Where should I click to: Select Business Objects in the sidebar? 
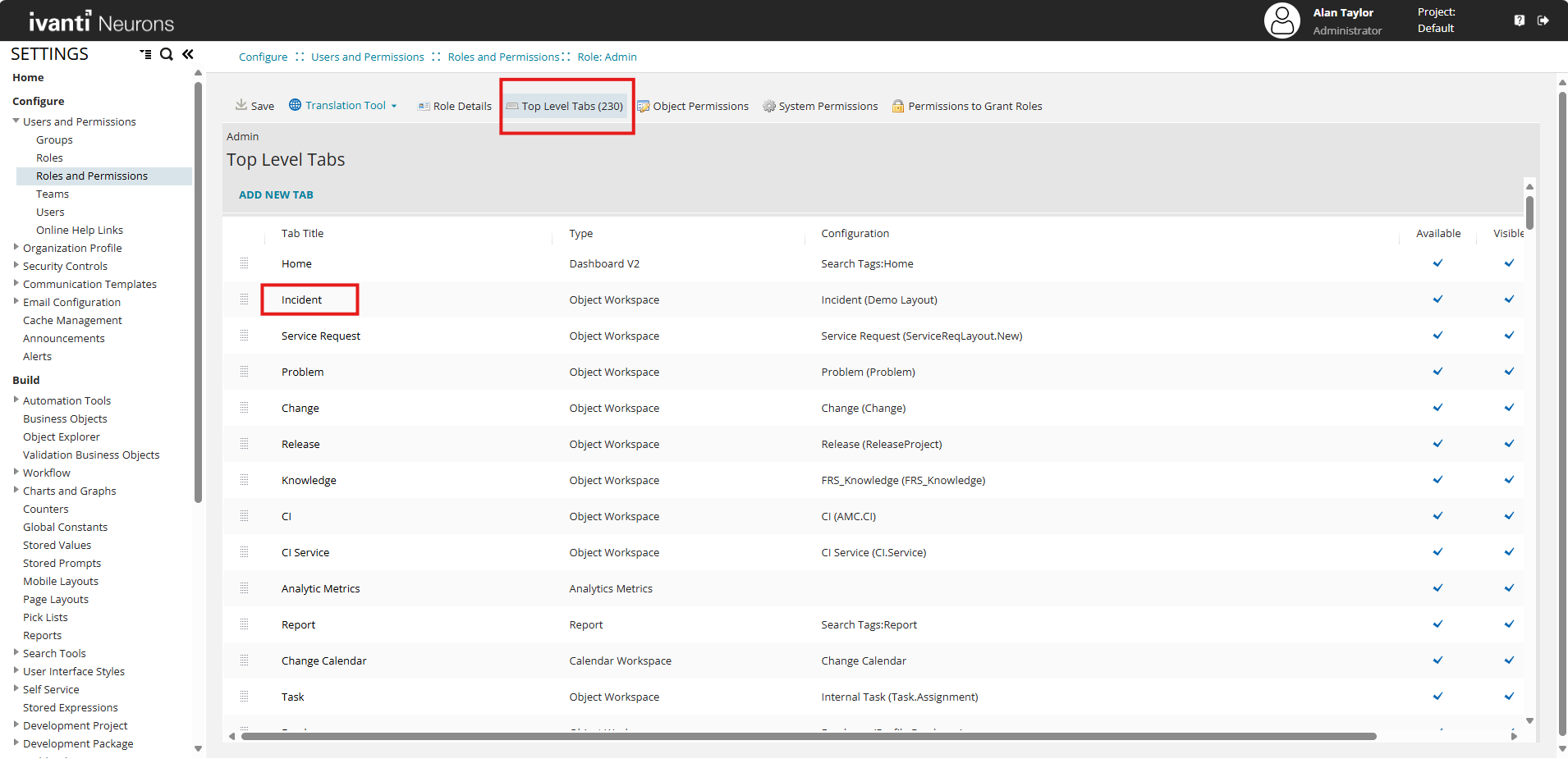click(65, 418)
